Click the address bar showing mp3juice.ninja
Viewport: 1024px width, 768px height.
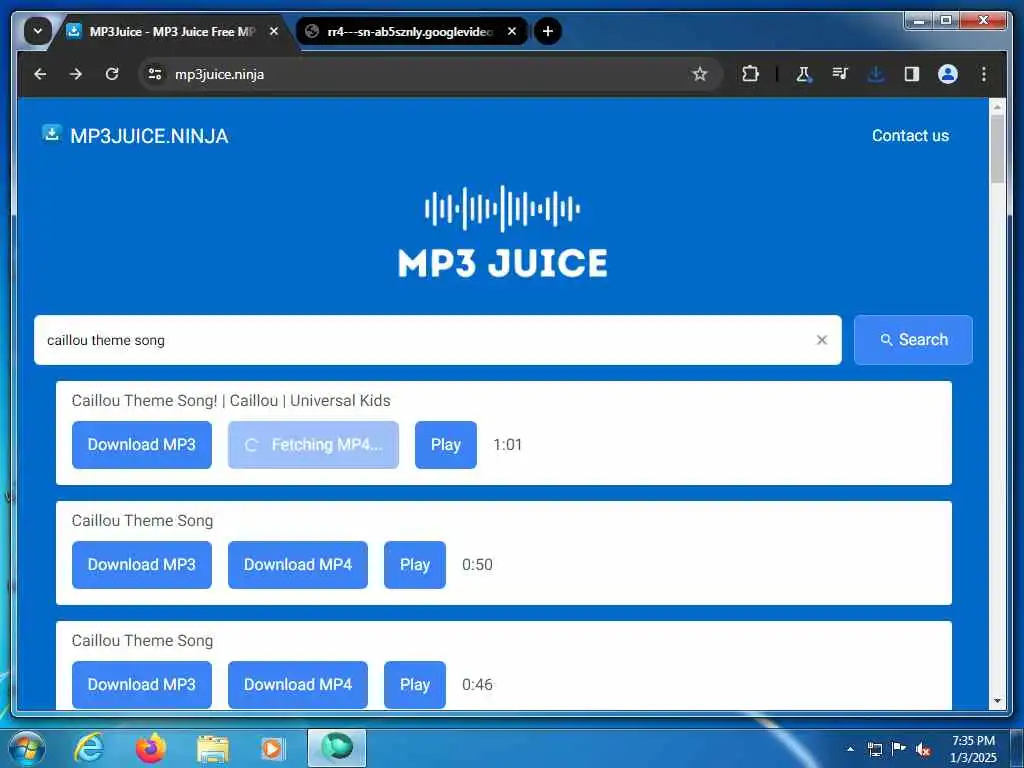pos(431,74)
